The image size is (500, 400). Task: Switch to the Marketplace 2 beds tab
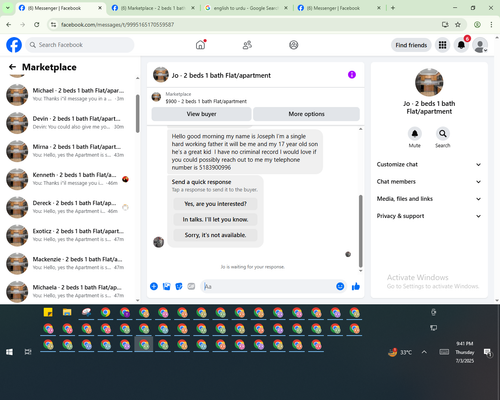click(x=153, y=8)
